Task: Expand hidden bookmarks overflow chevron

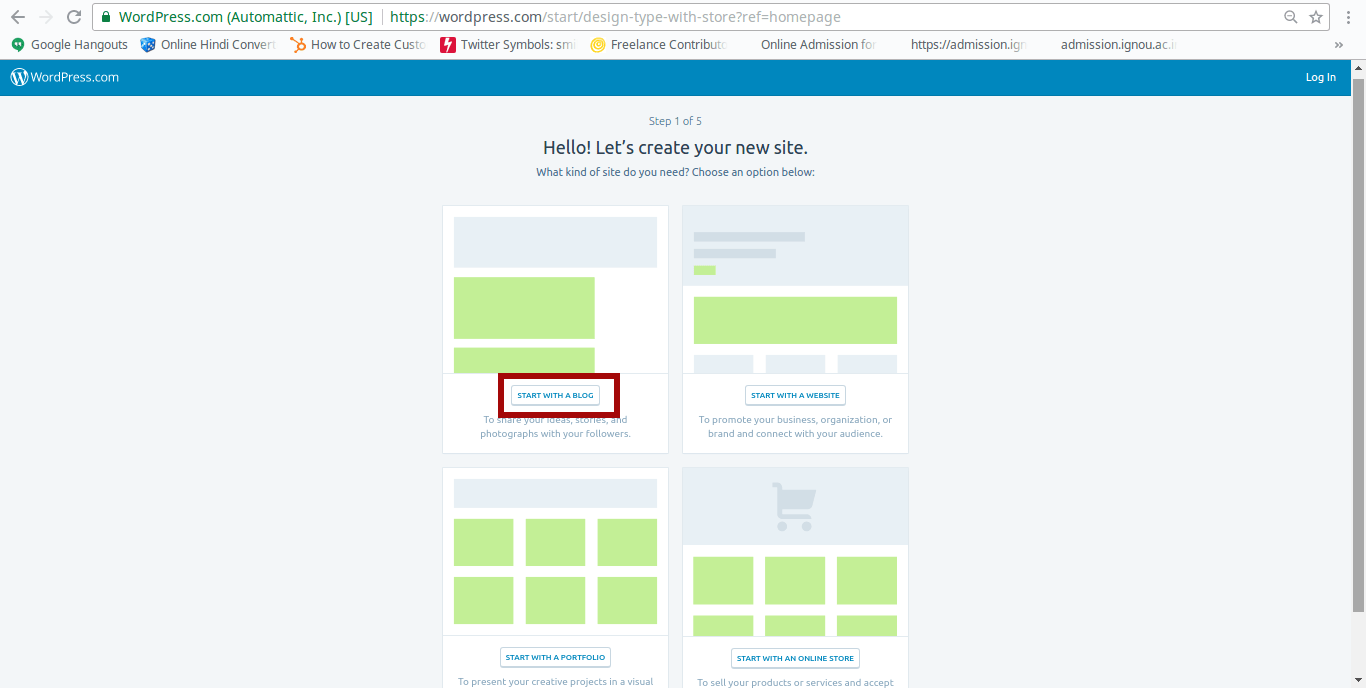Action: (x=1339, y=44)
